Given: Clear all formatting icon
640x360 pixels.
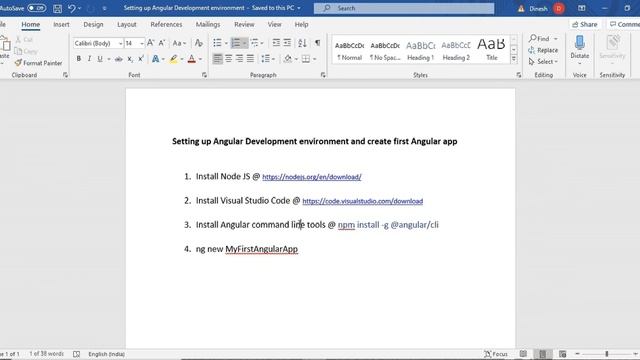Looking at the screenshot, I should (199, 43).
